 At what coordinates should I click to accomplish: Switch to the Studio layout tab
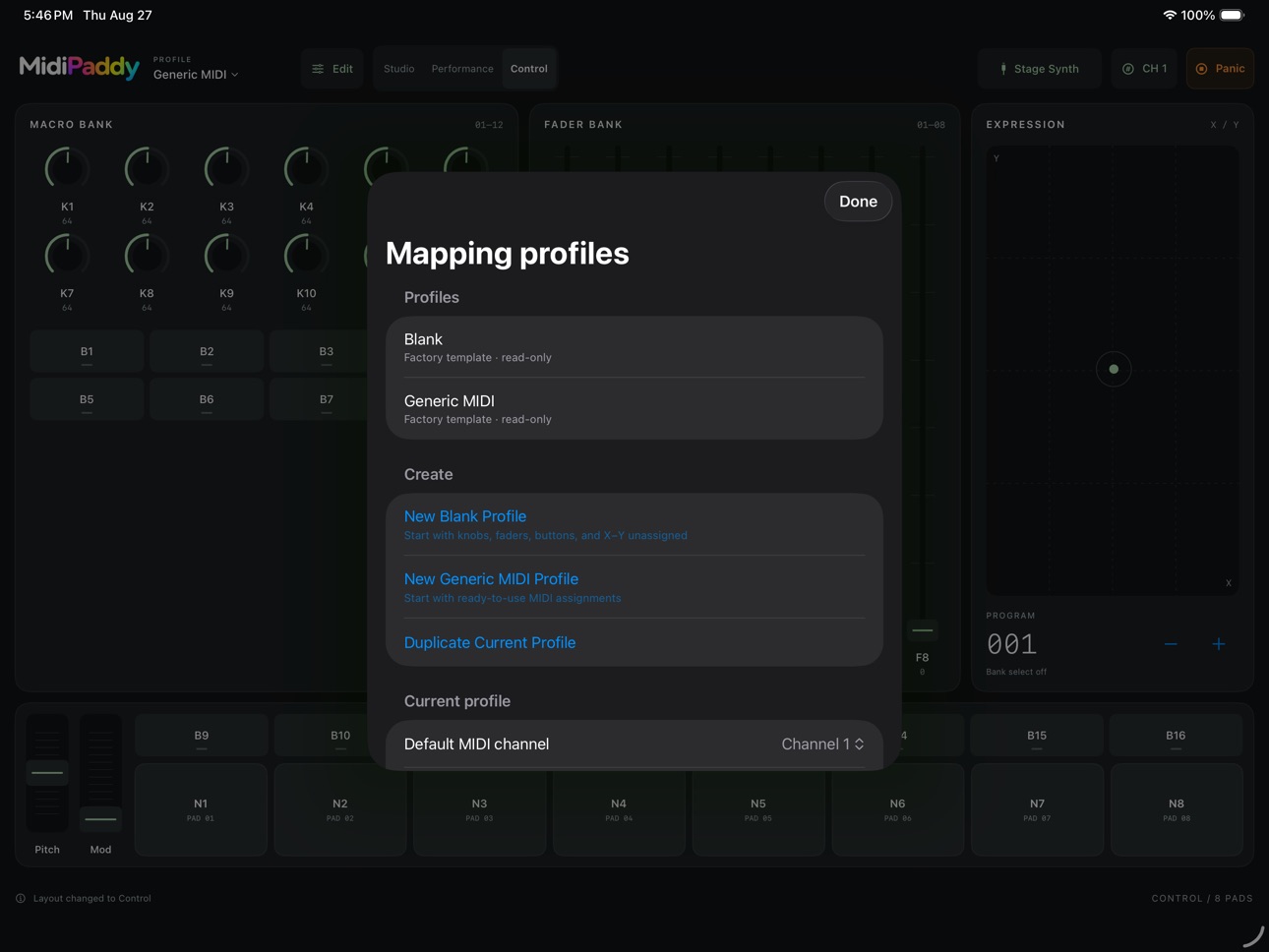(x=398, y=69)
